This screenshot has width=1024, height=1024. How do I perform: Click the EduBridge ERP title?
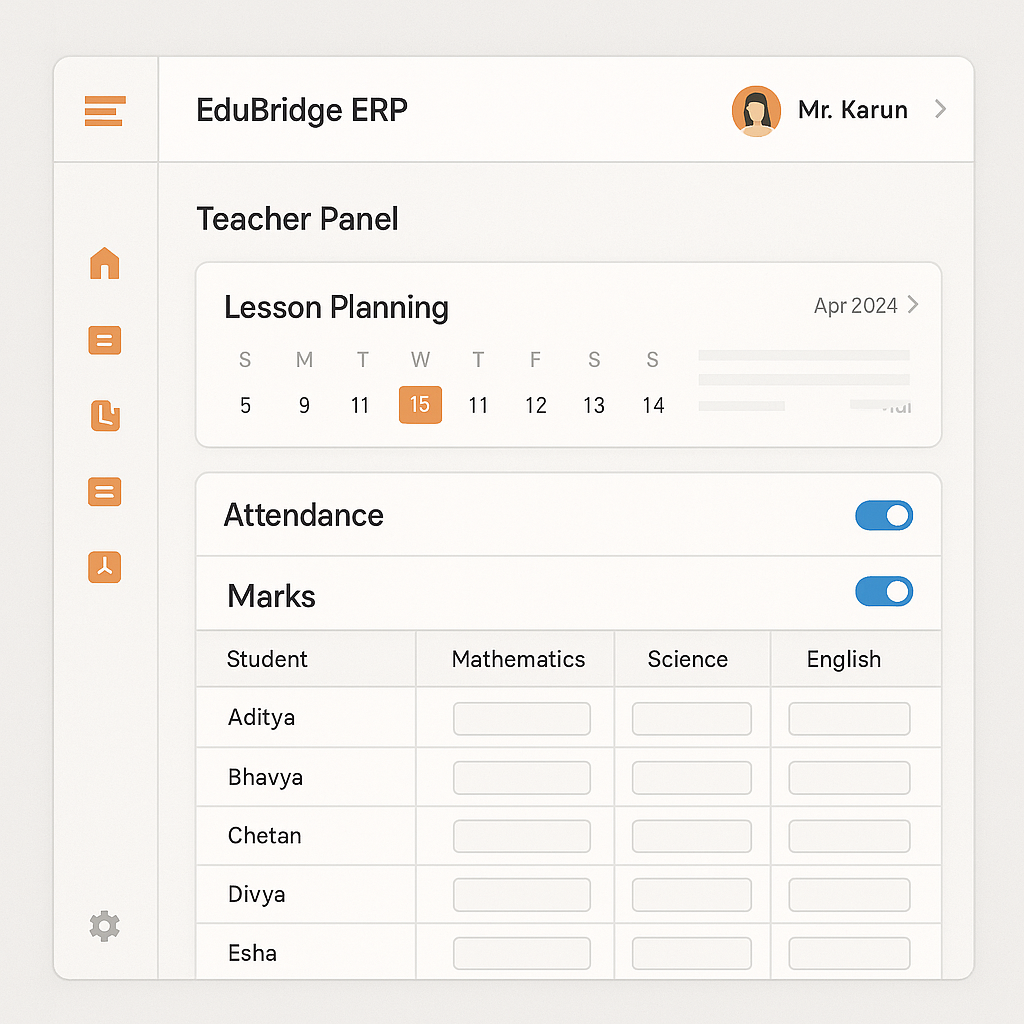[x=302, y=110]
